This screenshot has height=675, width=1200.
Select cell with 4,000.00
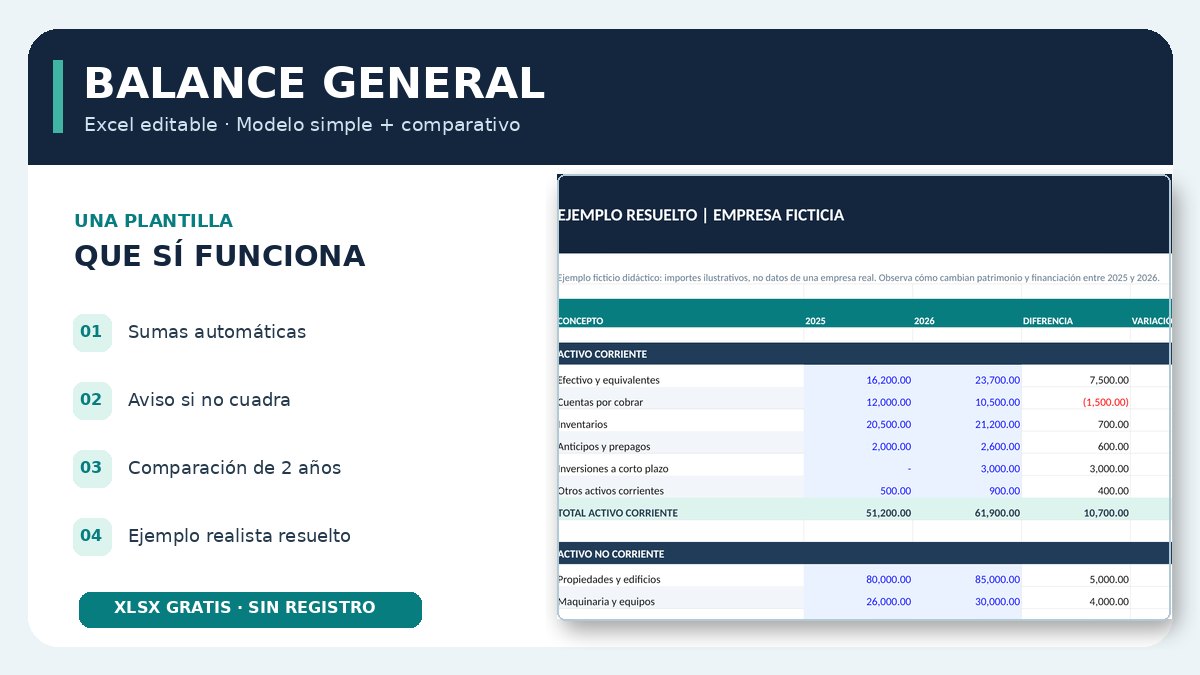point(1076,602)
